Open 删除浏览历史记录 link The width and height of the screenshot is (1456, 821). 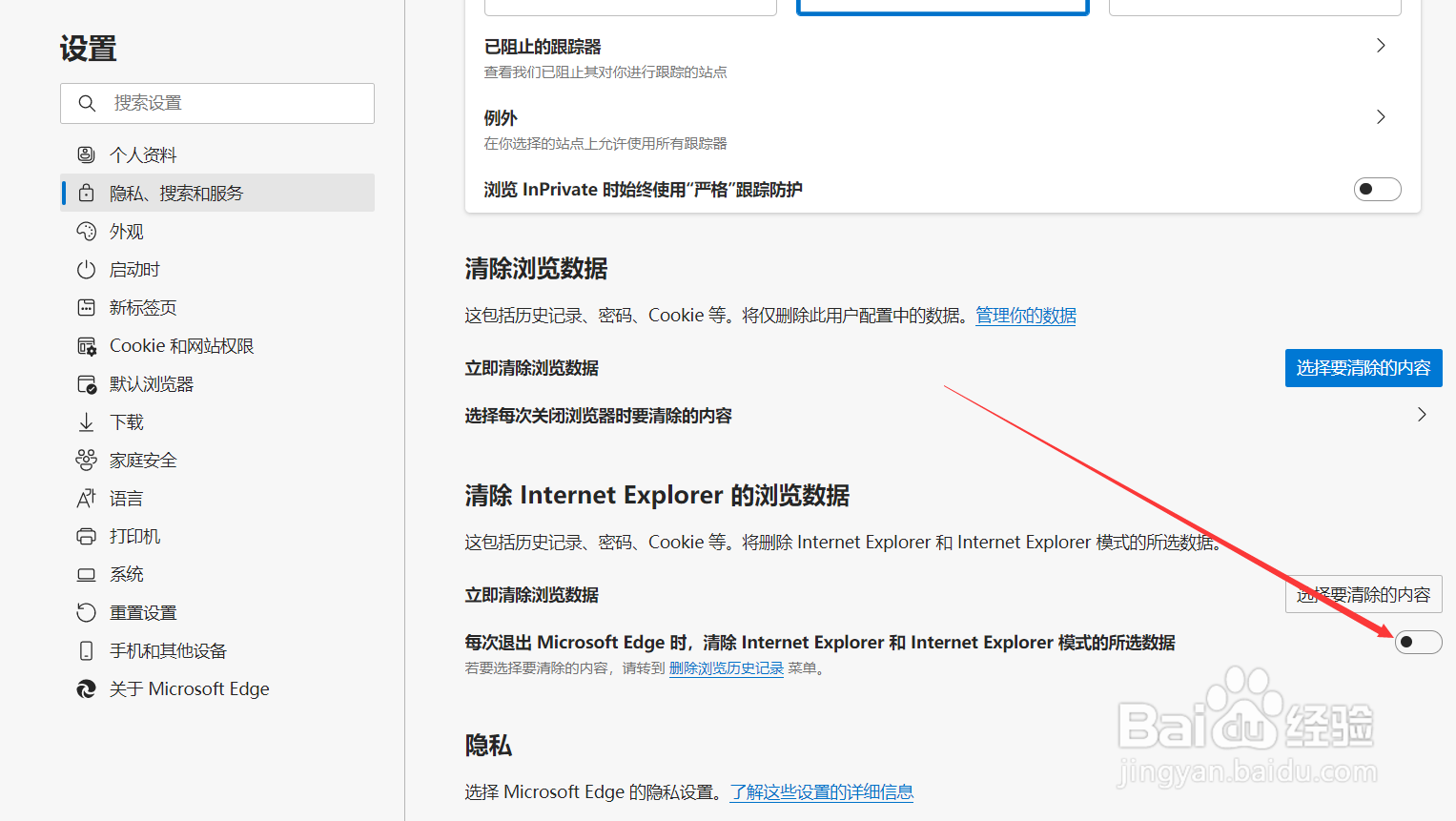[727, 668]
